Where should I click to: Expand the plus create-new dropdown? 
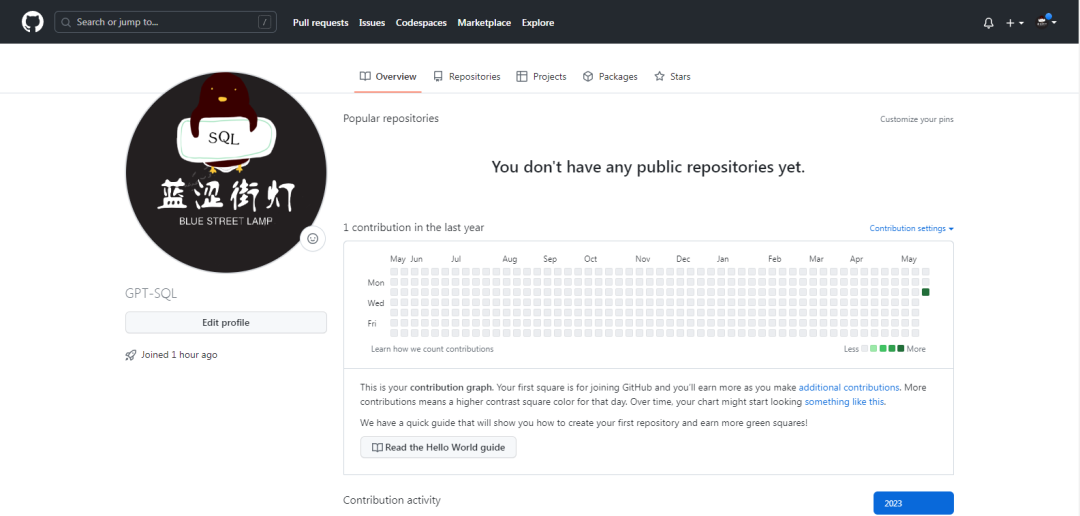(1014, 22)
